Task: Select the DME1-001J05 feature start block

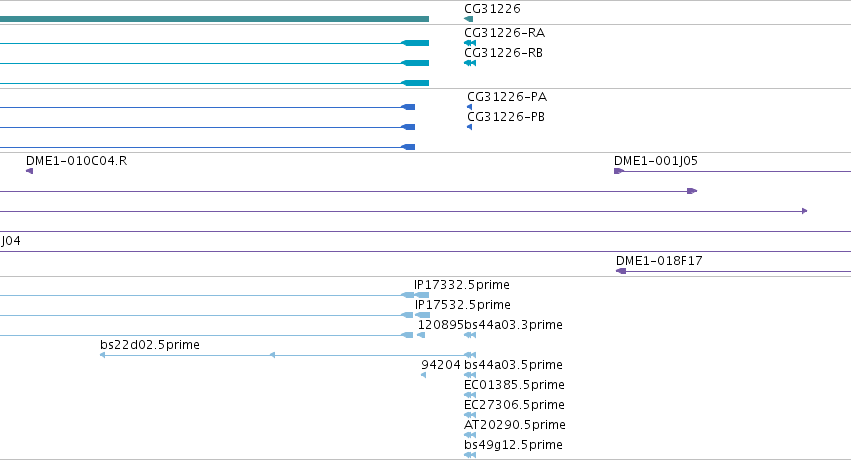Action: pos(618,171)
